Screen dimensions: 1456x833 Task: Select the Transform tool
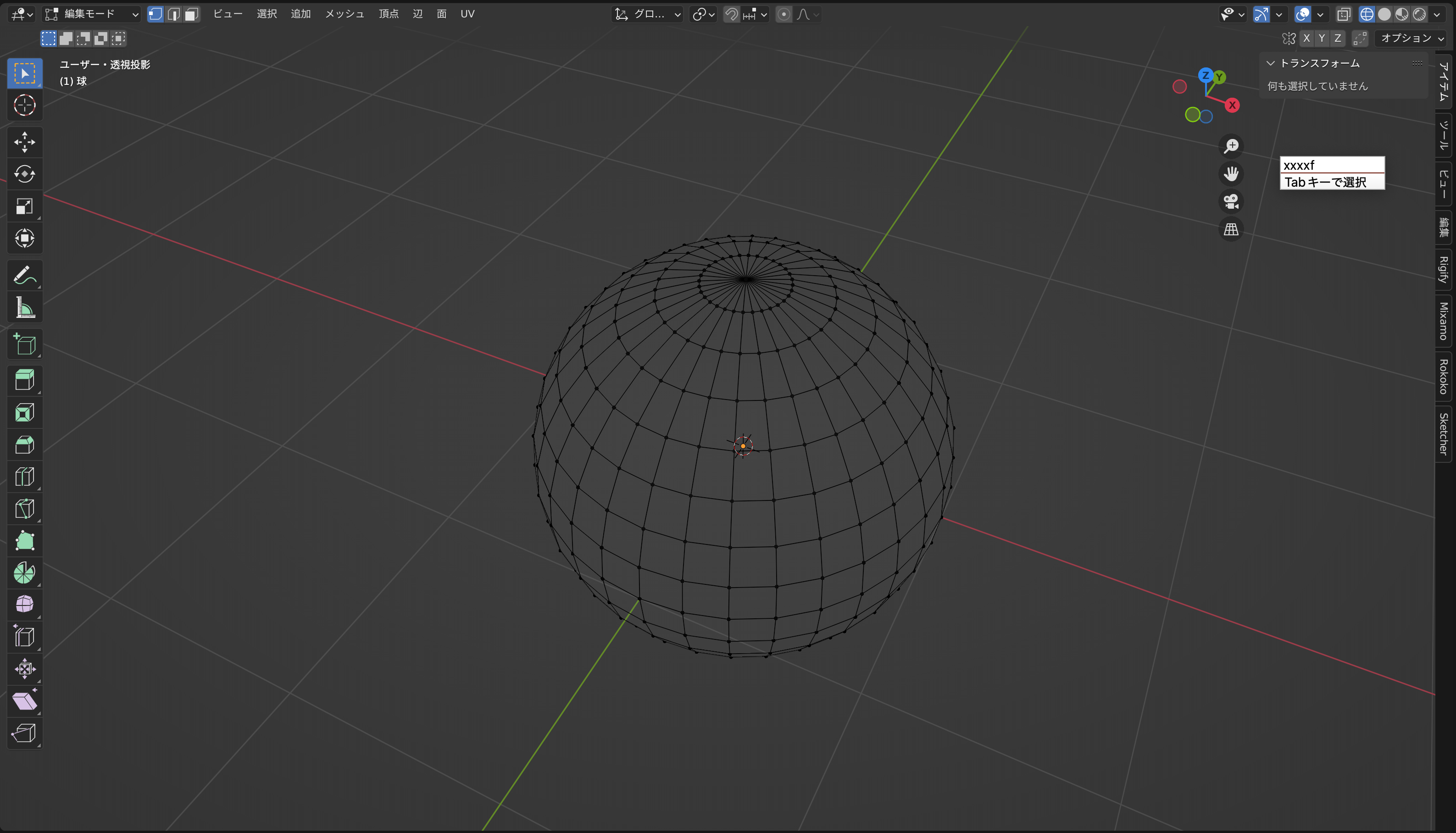point(25,238)
